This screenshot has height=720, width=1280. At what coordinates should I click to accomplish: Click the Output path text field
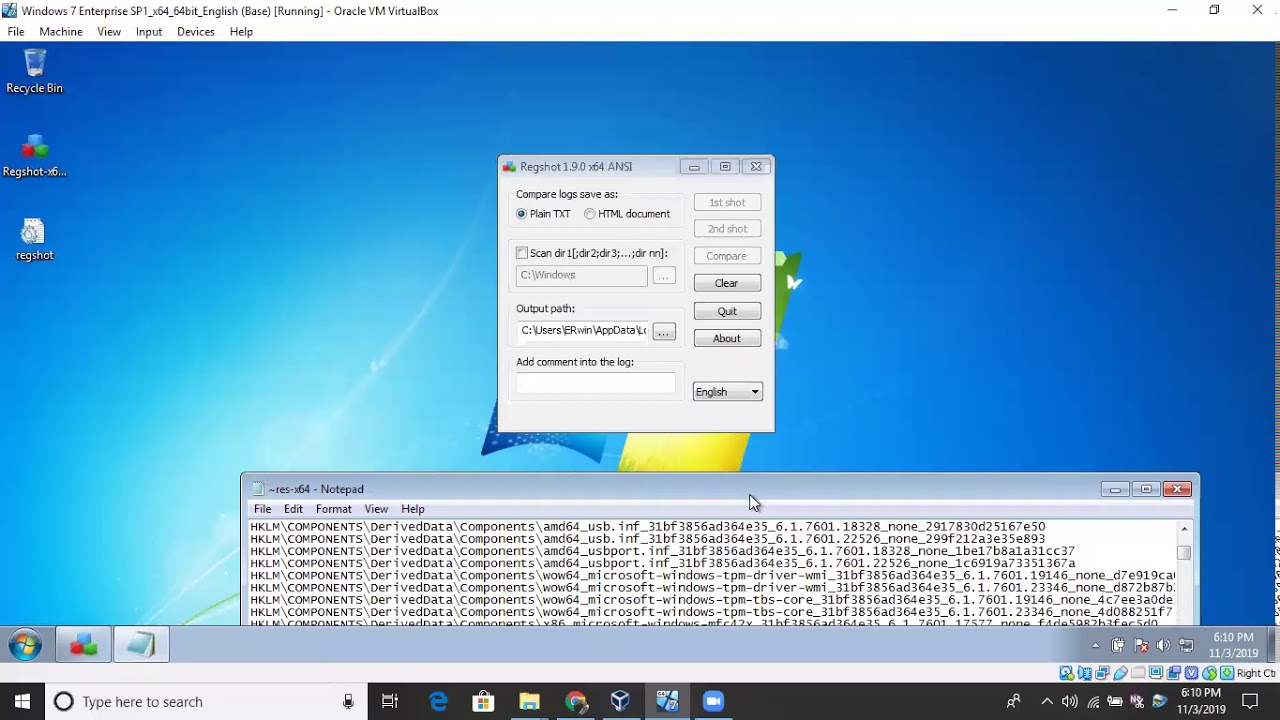click(582, 331)
